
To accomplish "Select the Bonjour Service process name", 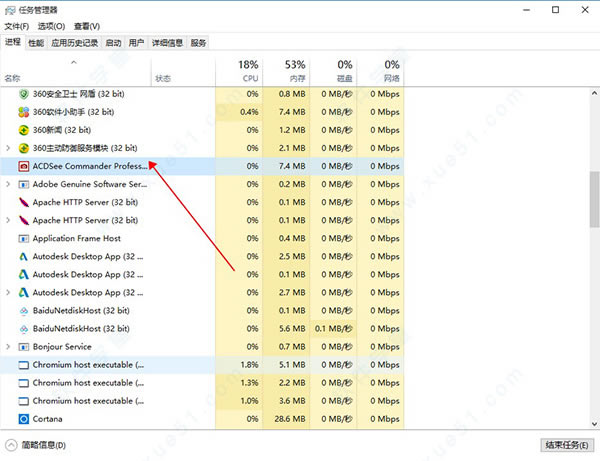I will [62, 347].
